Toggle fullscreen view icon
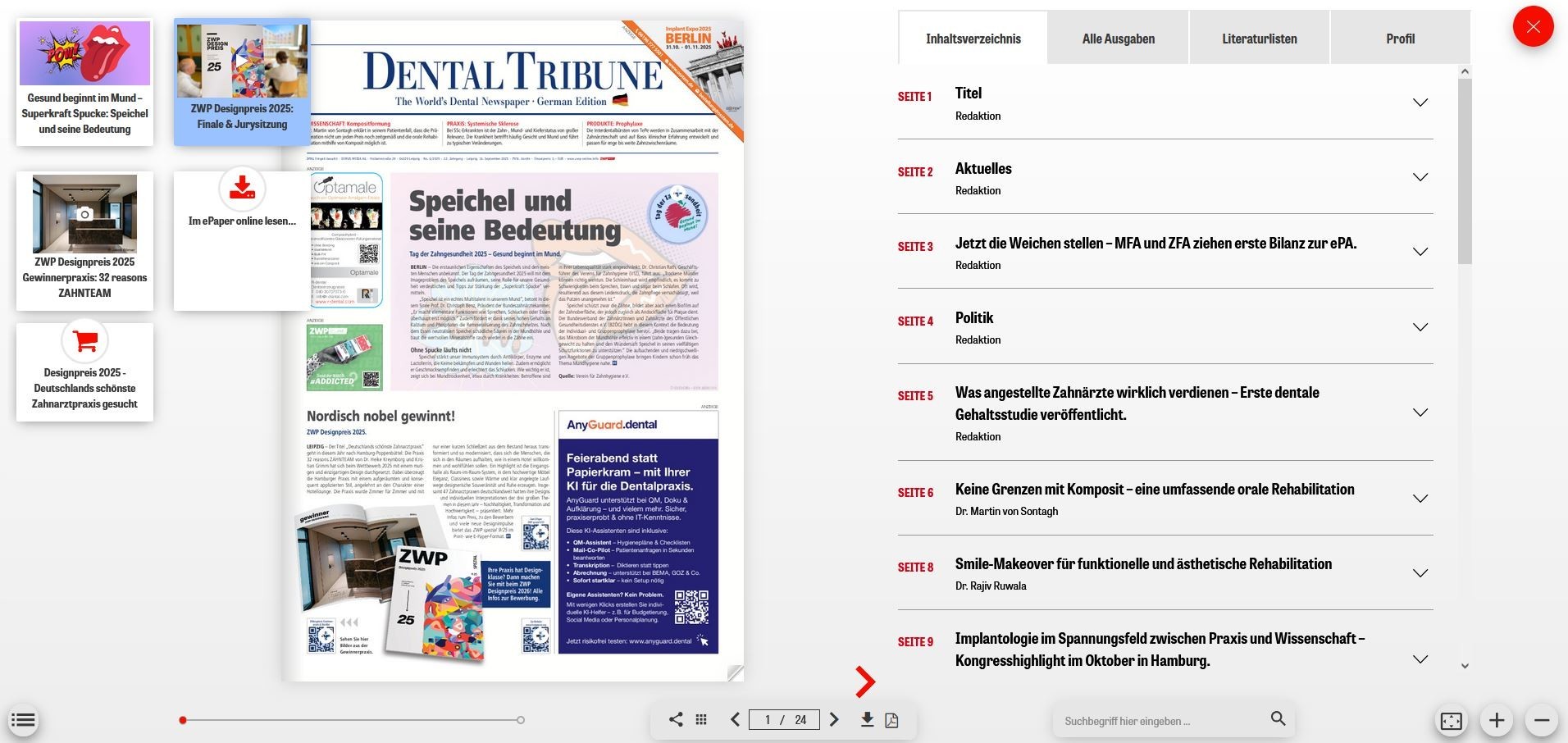 [1451, 721]
